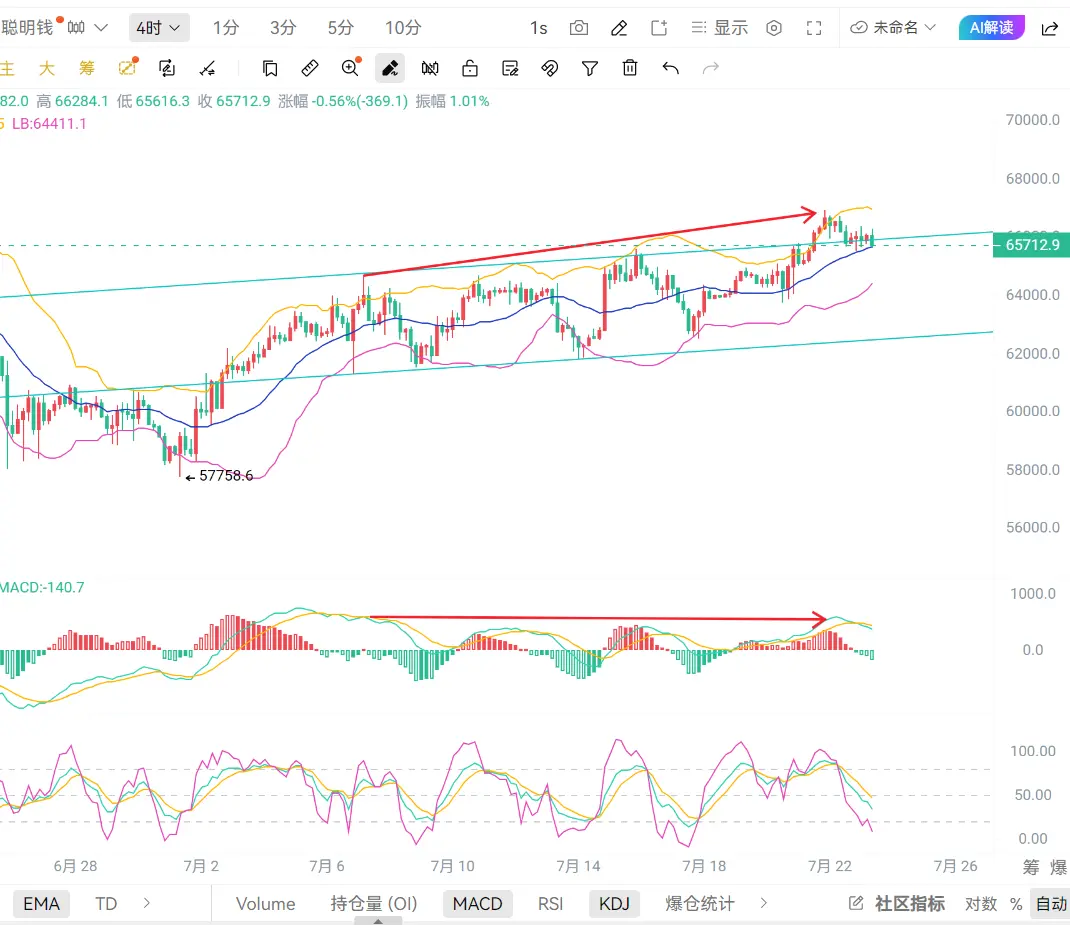The image size is (1070, 925).
Task: Click the camera screenshot icon
Action: 579,28
